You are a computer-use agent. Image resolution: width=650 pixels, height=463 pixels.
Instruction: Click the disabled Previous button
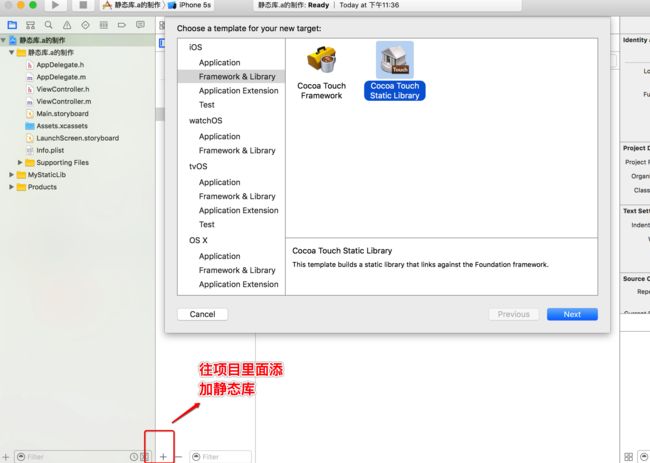click(x=514, y=314)
